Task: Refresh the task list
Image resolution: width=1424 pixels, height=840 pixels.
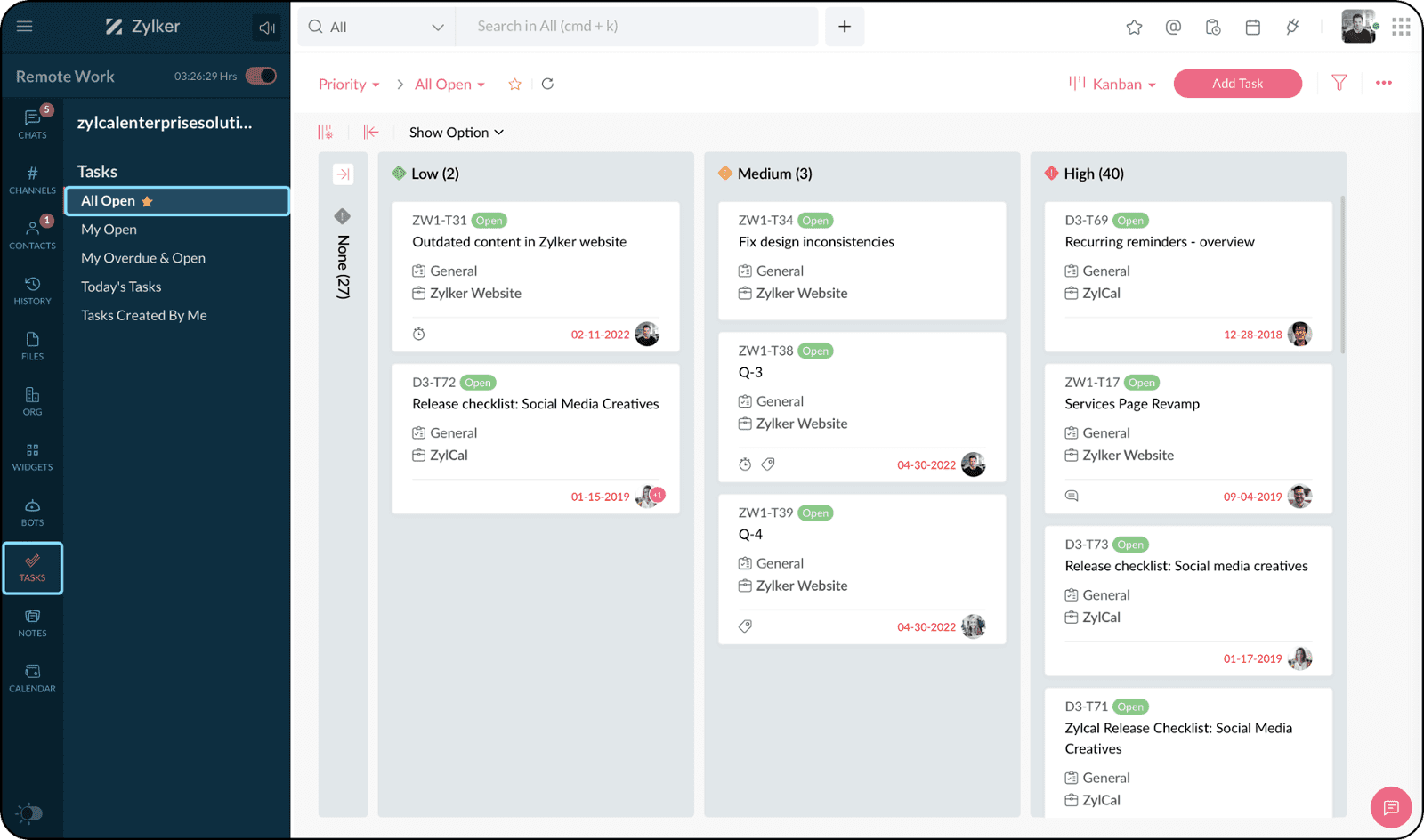Action: point(547,84)
